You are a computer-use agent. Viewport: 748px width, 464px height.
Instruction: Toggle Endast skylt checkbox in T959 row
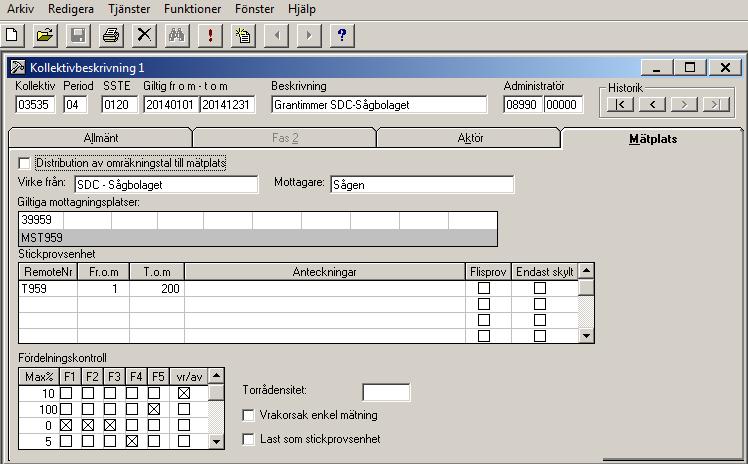click(540, 288)
